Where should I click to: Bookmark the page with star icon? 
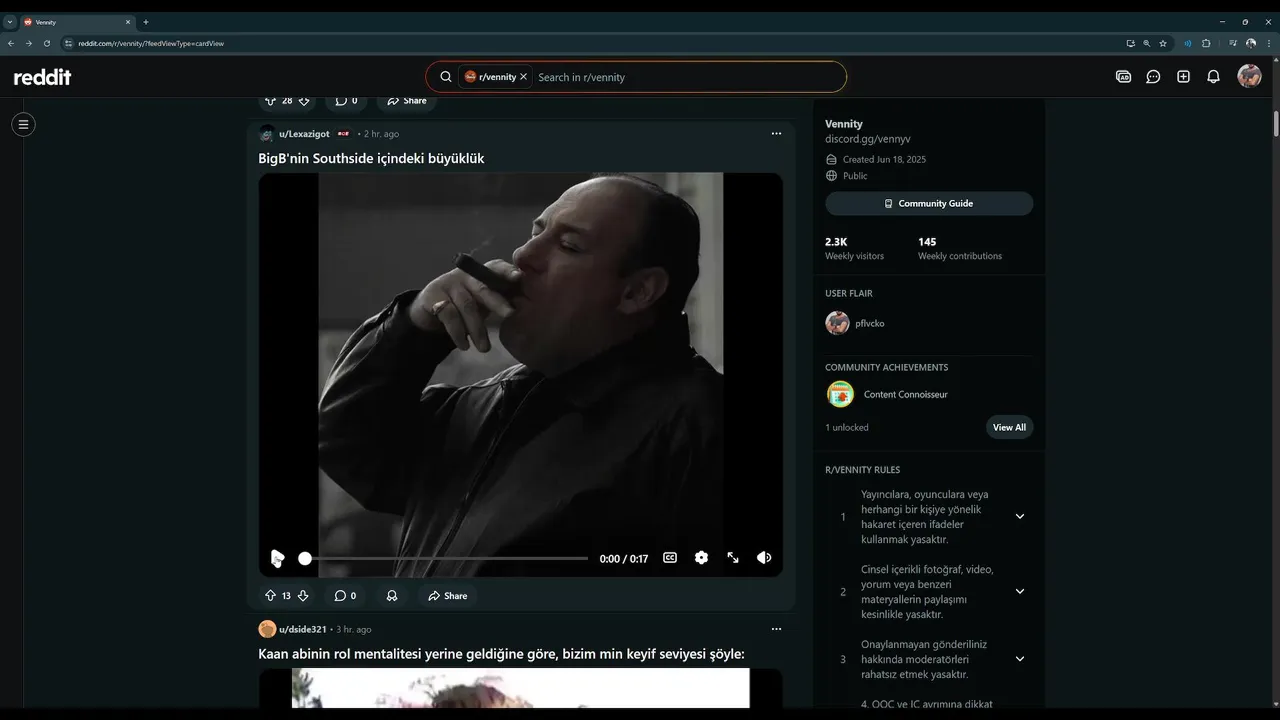pos(1163,43)
